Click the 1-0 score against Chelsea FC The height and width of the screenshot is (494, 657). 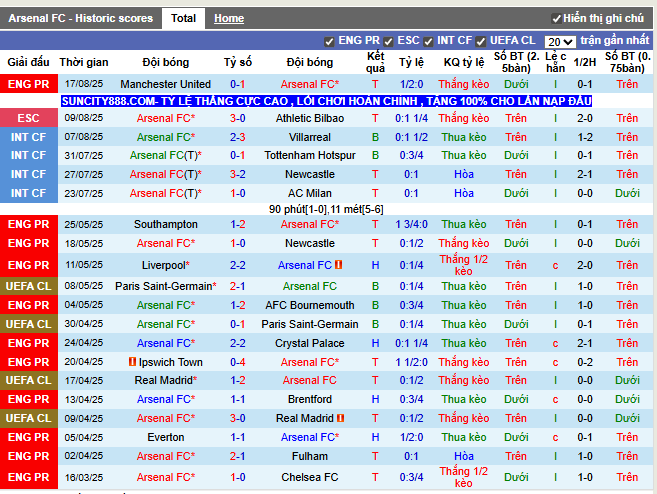(x=238, y=477)
